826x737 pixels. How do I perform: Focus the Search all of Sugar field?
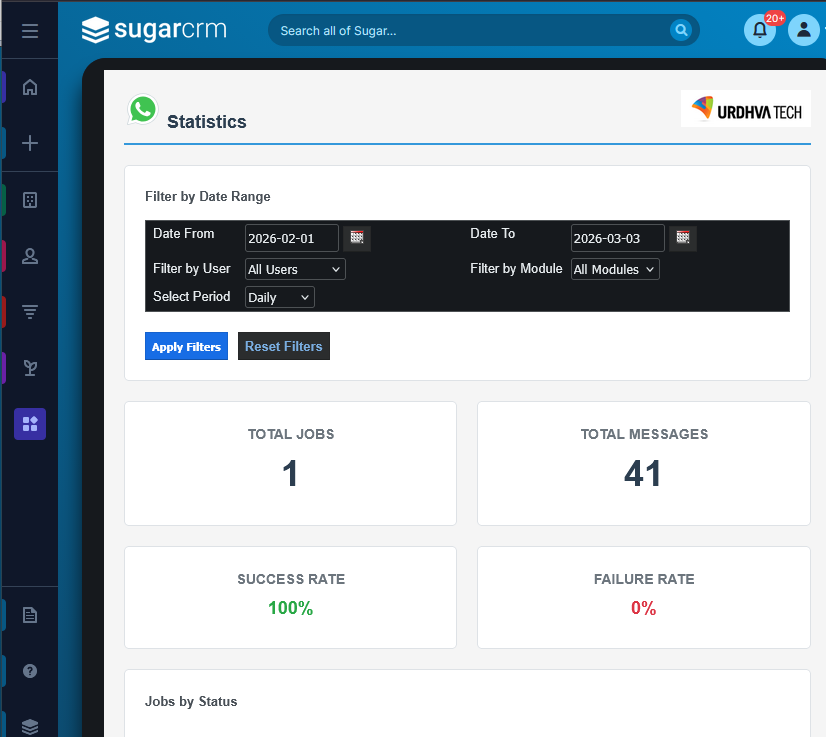[470, 30]
